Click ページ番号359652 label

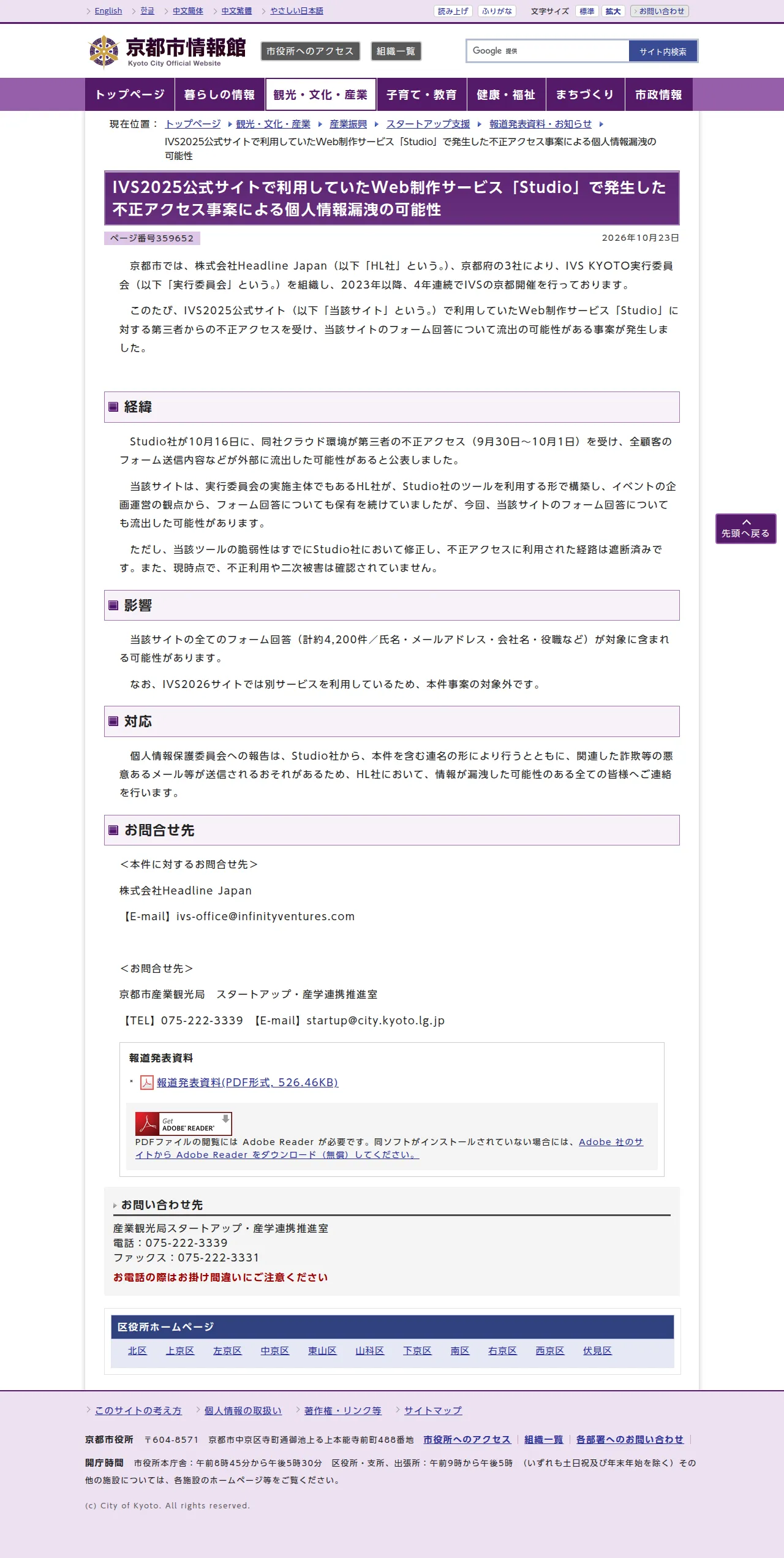(152, 238)
